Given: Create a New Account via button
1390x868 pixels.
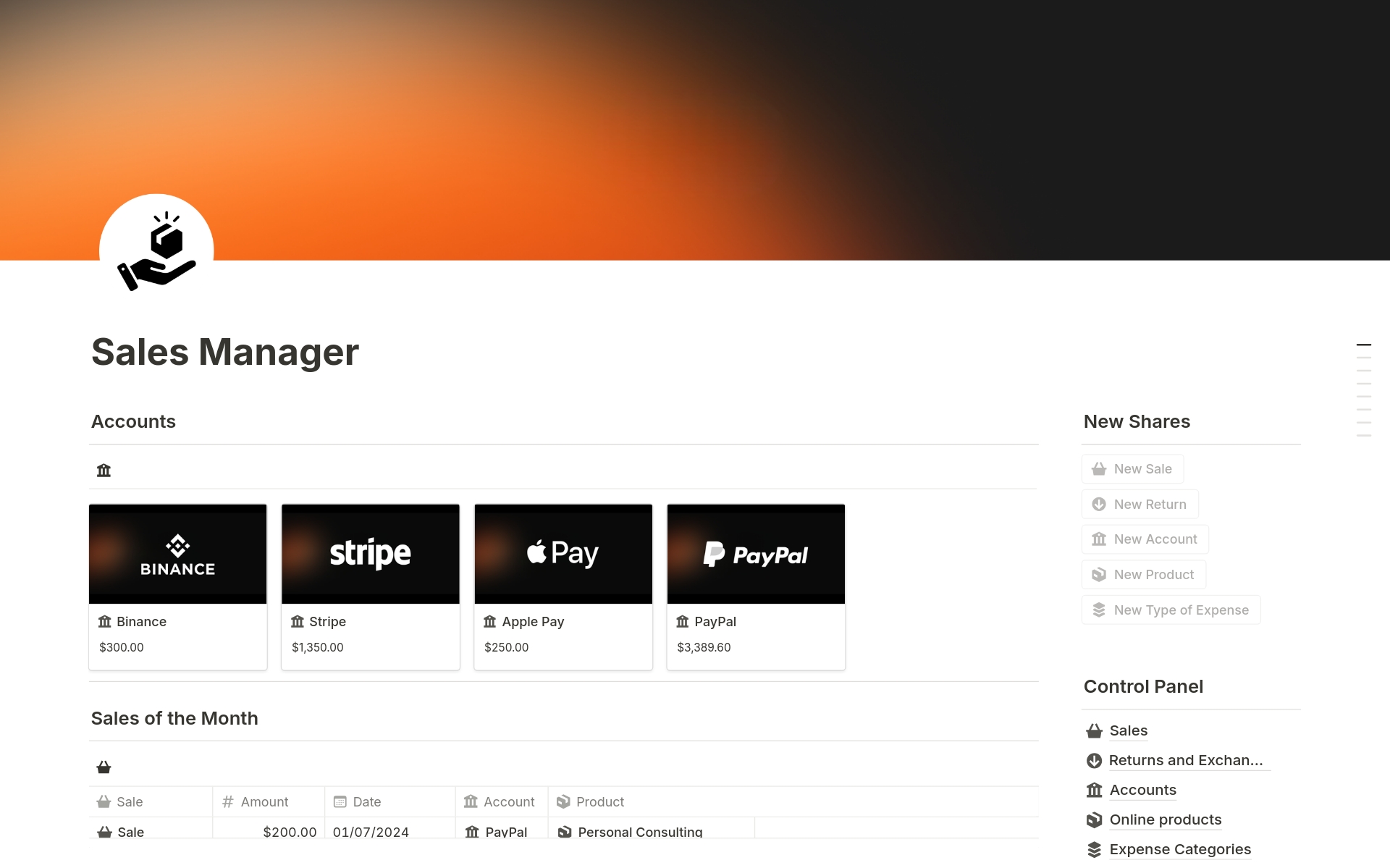Looking at the screenshot, I should click(1145, 539).
